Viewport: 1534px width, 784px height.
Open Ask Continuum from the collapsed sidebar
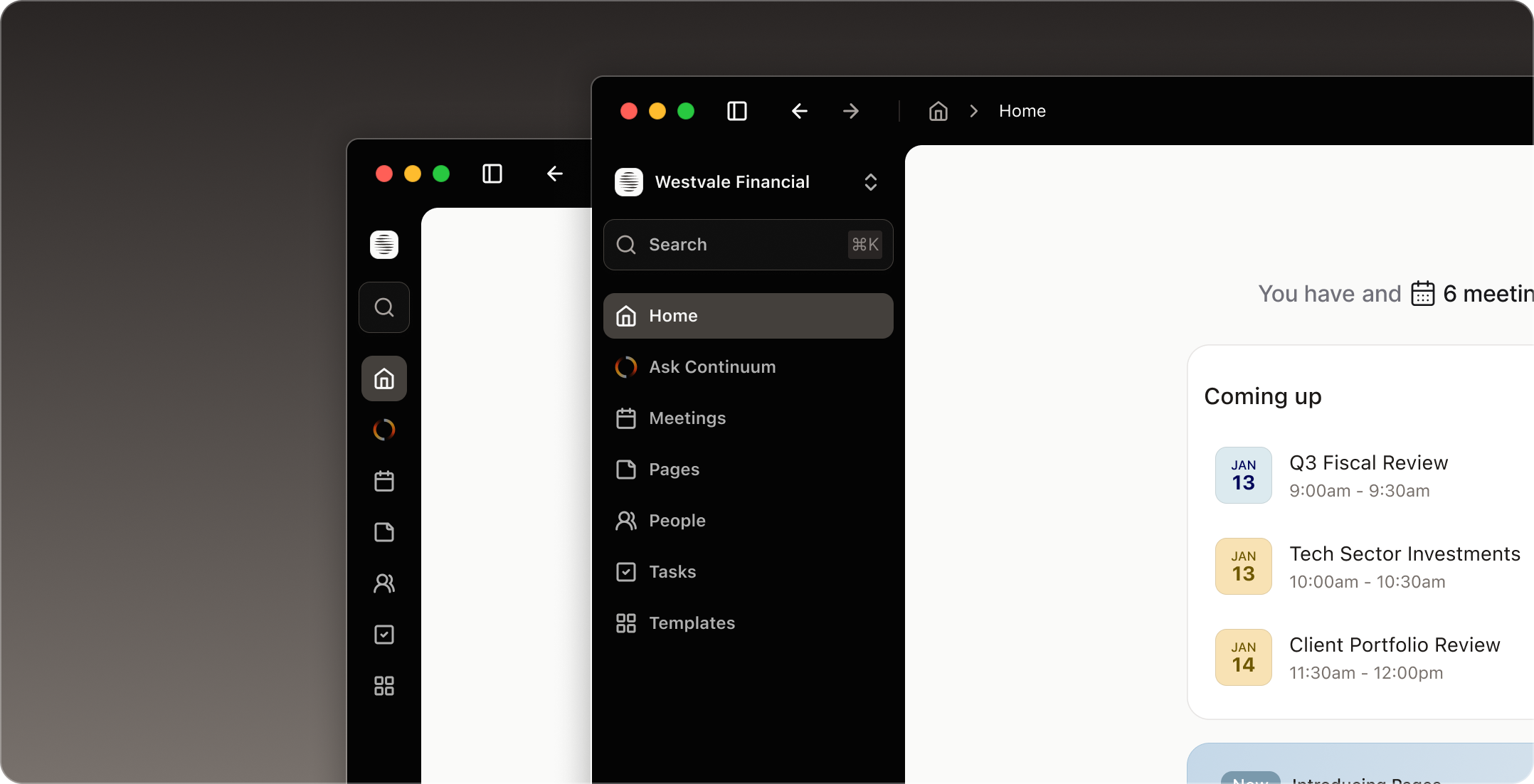[384, 430]
